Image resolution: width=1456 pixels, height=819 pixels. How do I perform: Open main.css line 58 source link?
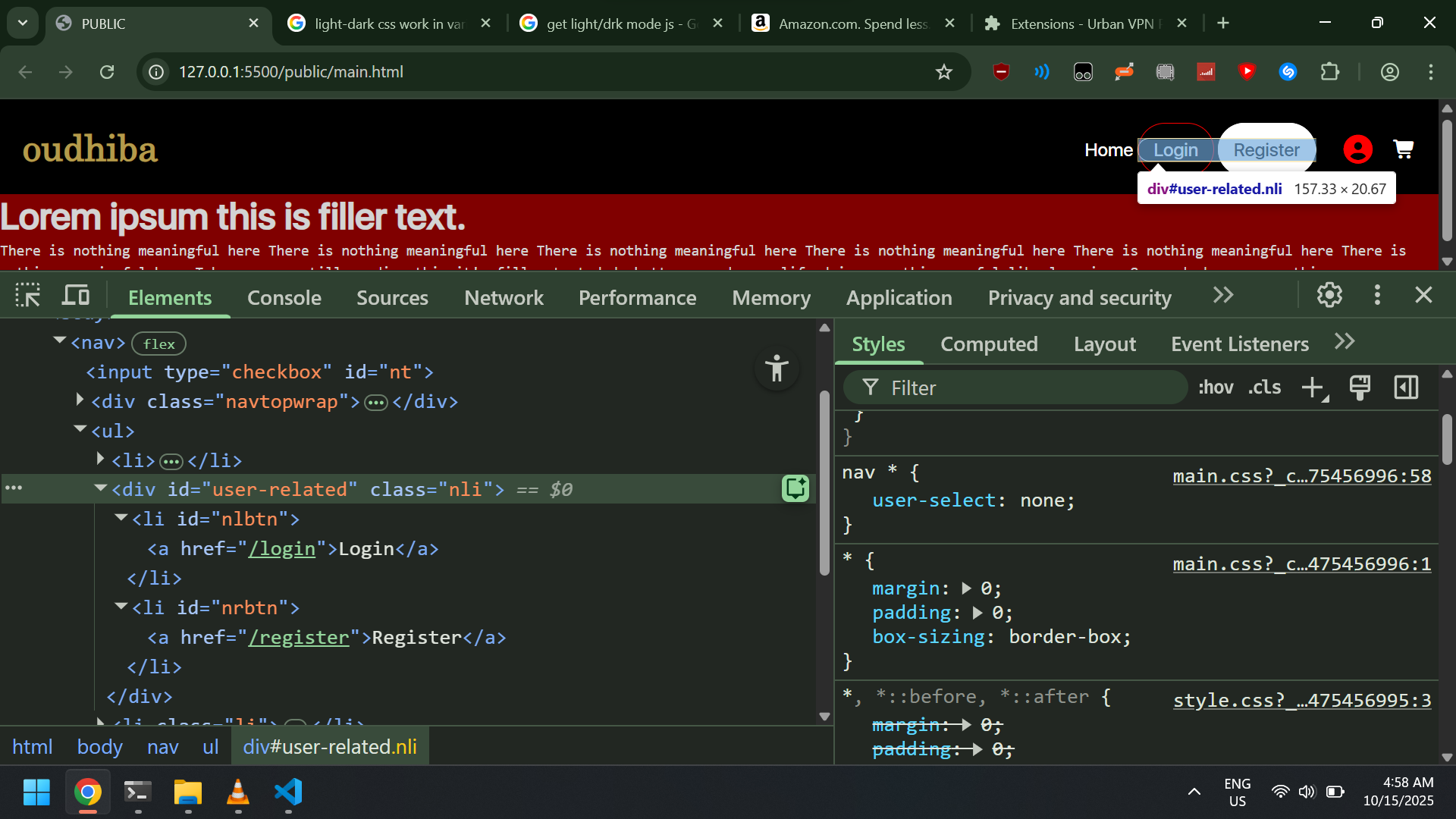[1301, 476]
